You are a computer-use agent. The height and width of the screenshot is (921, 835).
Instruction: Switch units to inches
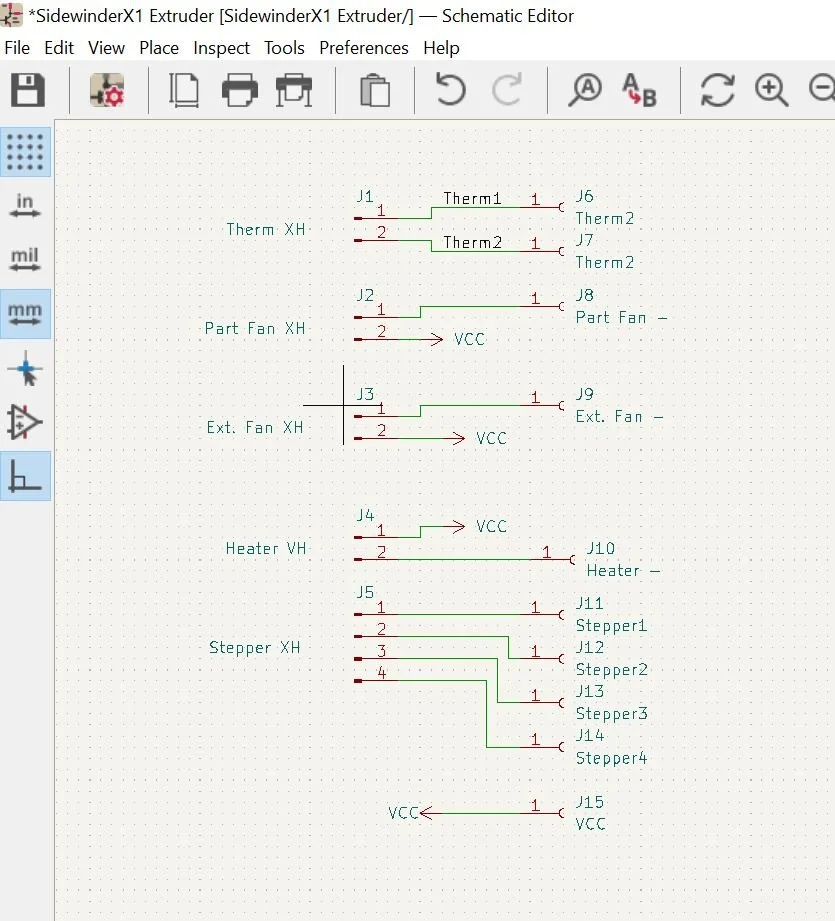(25, 206)
